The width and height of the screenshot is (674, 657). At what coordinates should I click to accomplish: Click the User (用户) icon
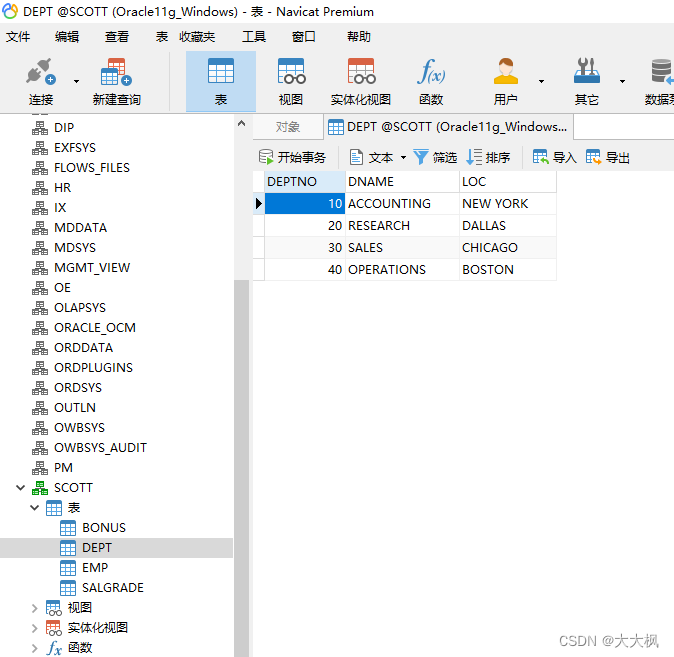(x=506, y=71)
